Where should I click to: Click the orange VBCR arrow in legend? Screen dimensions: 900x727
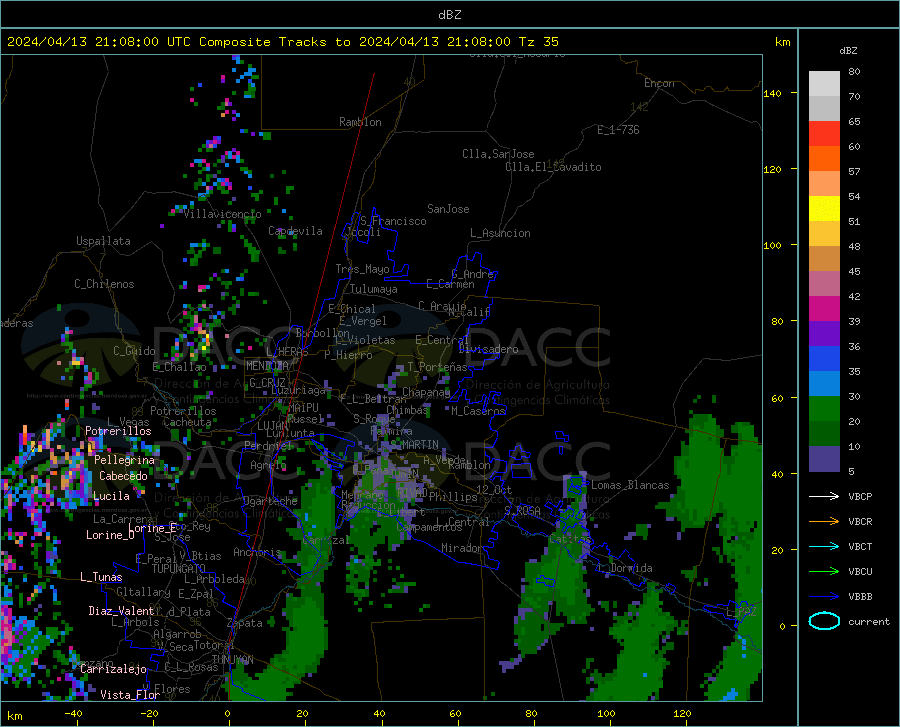(x=824, y=522)
